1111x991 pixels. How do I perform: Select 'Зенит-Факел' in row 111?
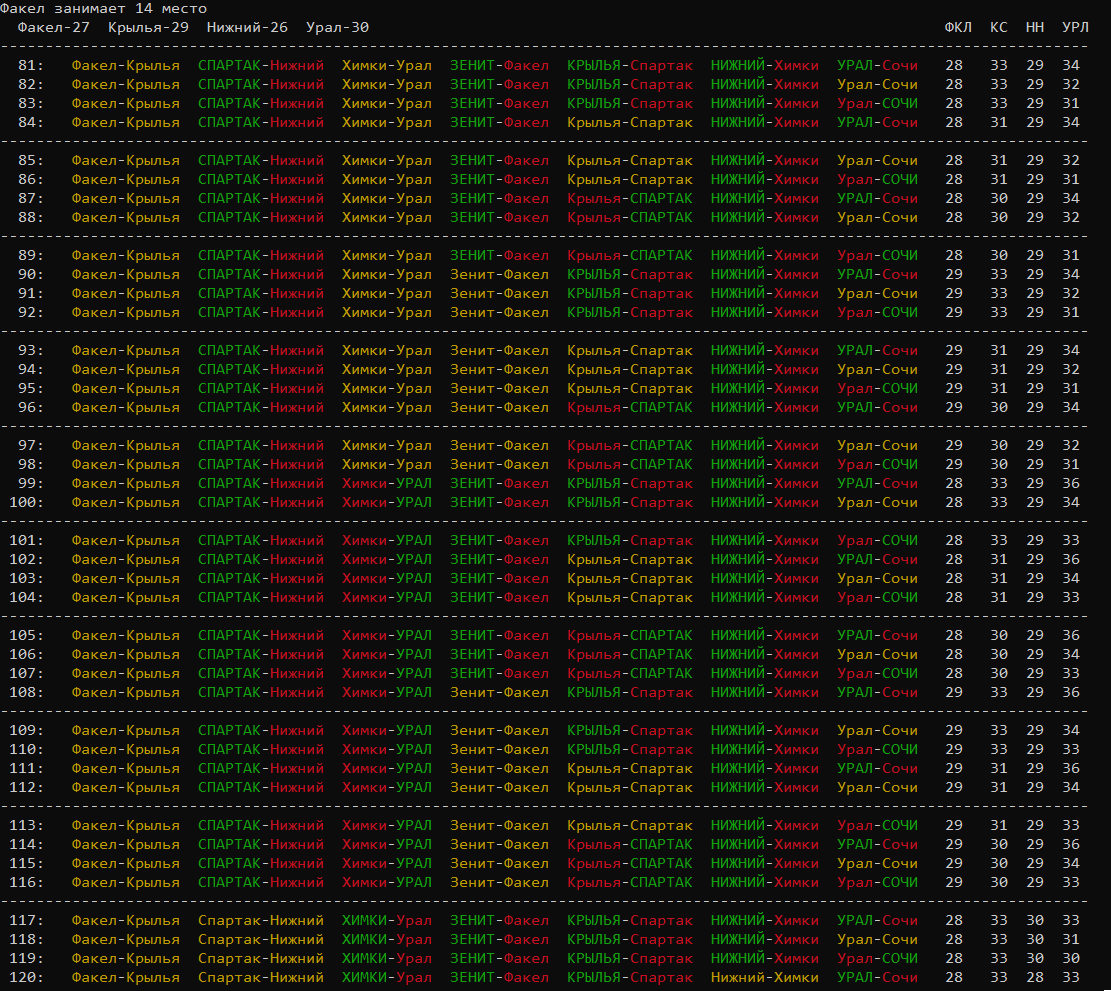(x=500, y=769)
